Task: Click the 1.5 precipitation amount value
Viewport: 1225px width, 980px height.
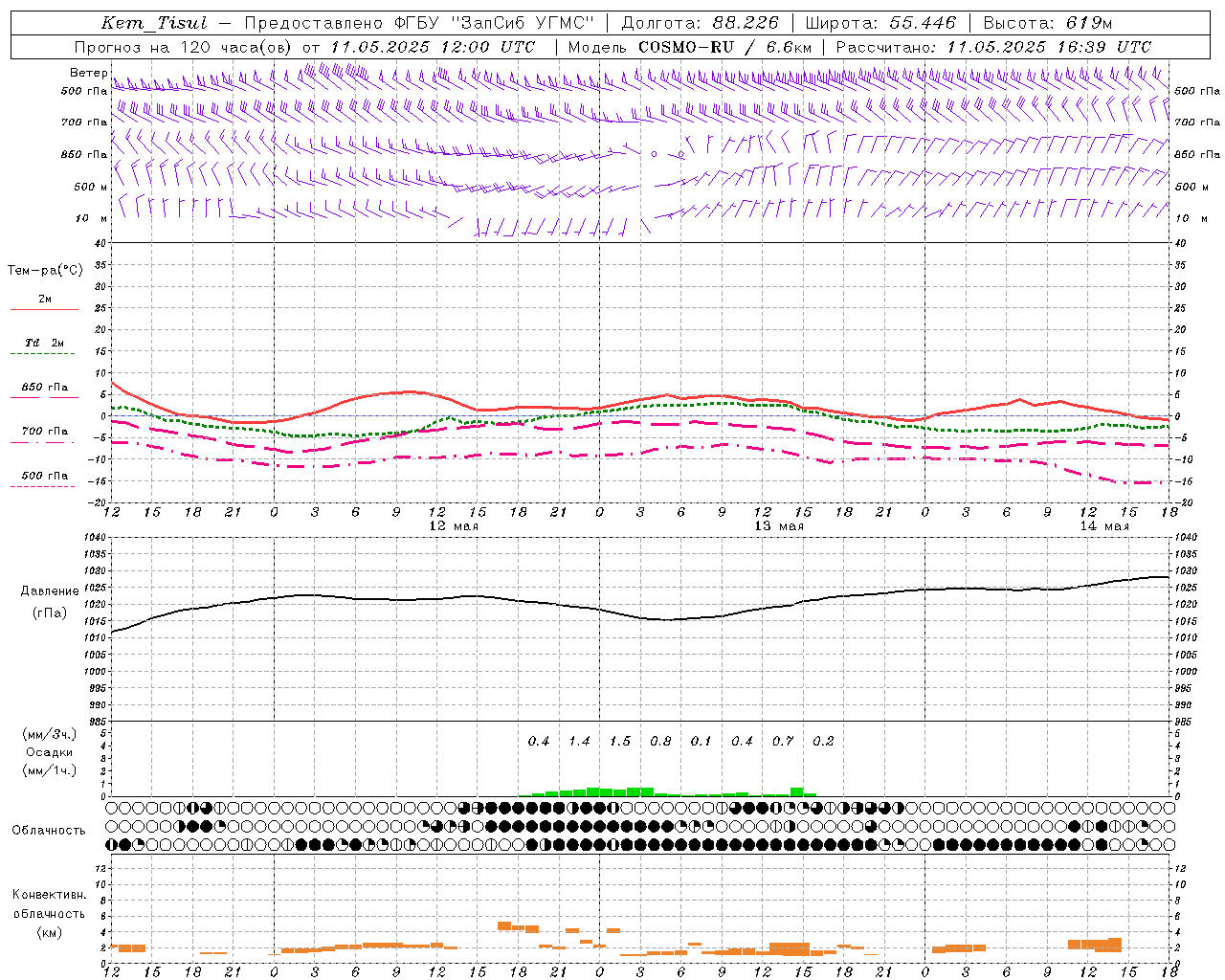Action: [620, 741]
